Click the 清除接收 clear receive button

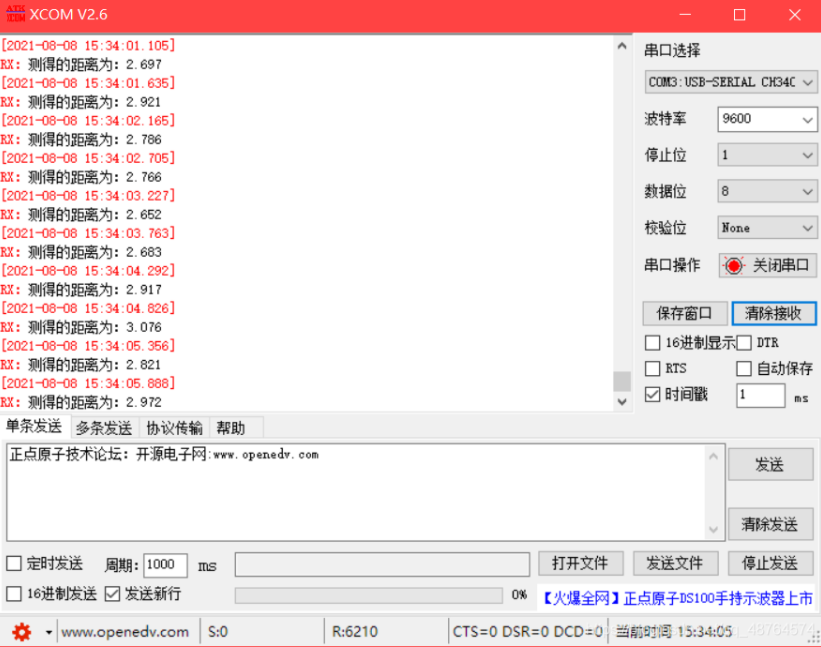[774, 314]
